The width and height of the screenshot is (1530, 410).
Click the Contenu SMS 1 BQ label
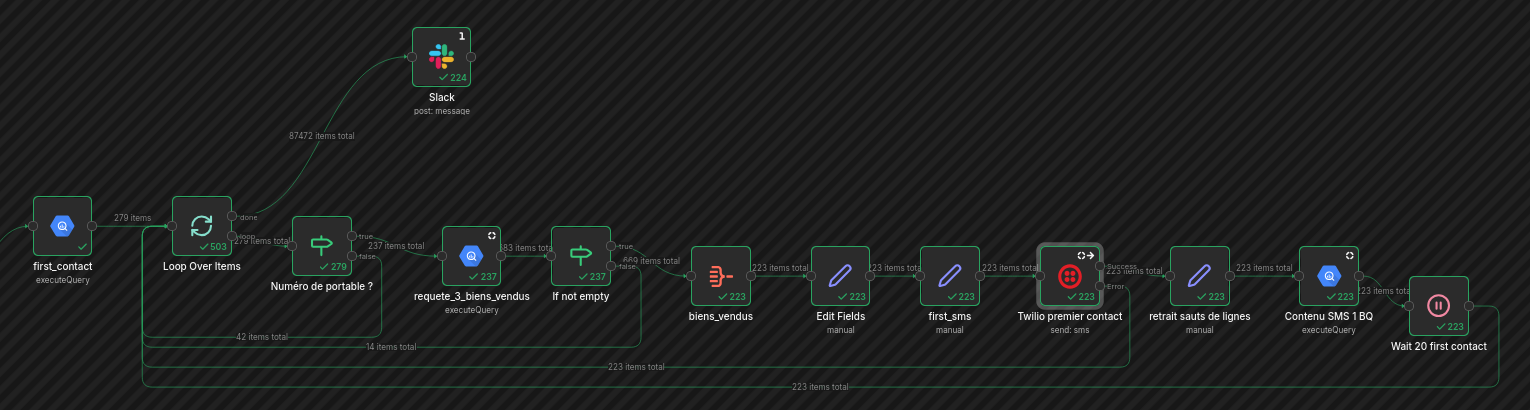tap(1329, 316)
